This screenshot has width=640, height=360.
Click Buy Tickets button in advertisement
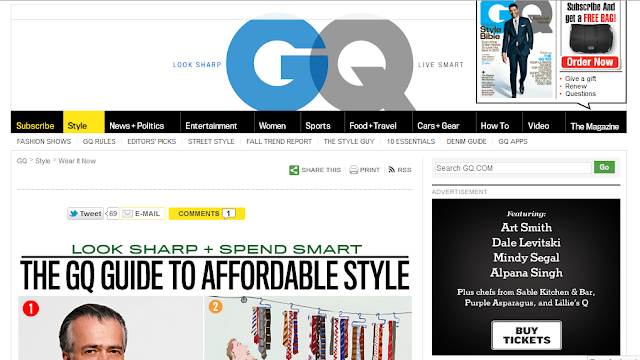[x=526, y=335]
